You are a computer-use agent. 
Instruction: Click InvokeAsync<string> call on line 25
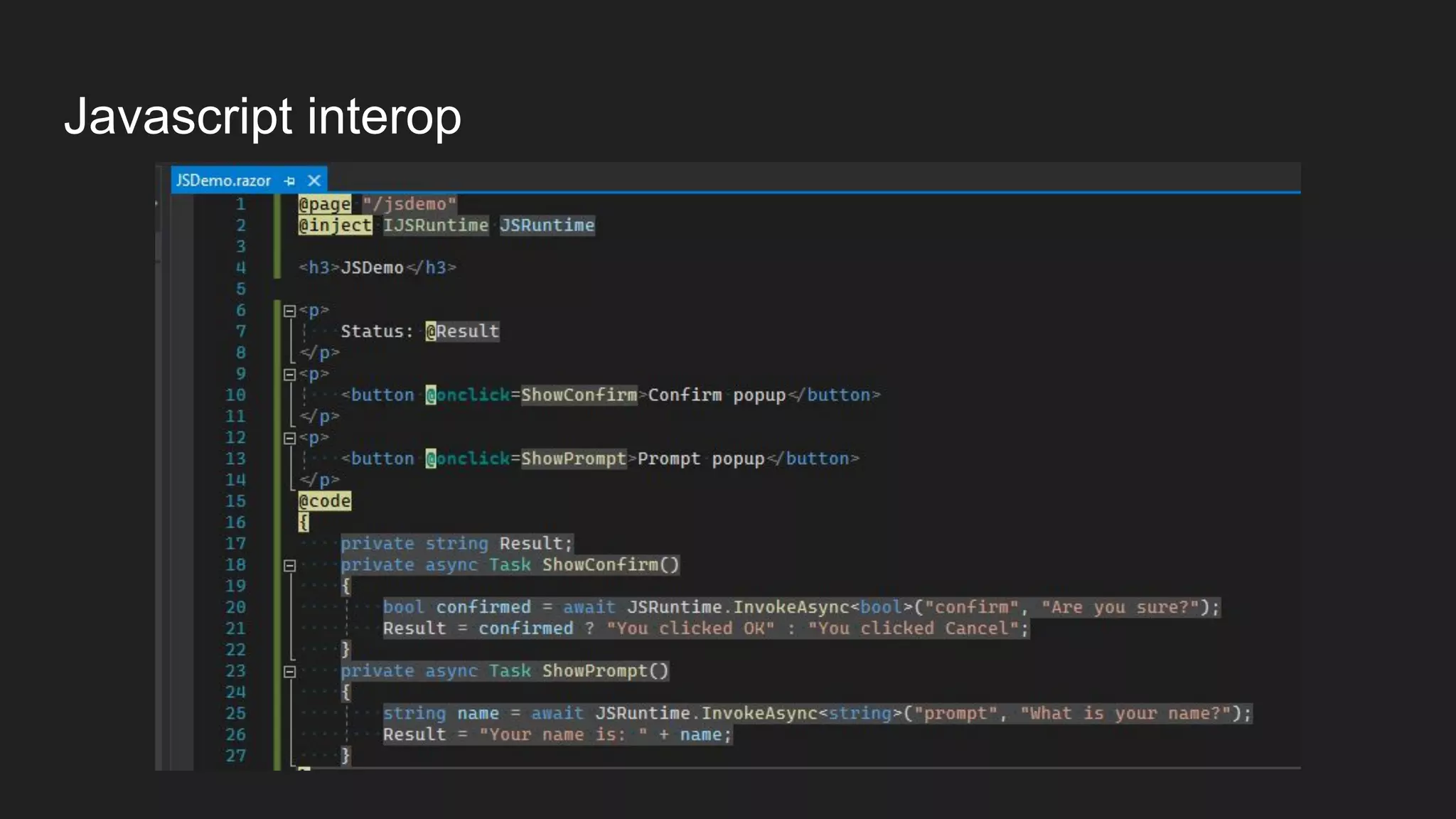click(x=802, y=714)
